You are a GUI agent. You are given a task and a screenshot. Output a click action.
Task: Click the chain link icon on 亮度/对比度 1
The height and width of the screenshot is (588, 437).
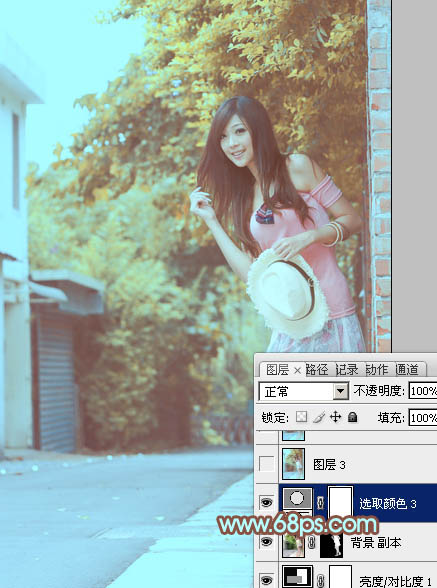click(321, 580)
